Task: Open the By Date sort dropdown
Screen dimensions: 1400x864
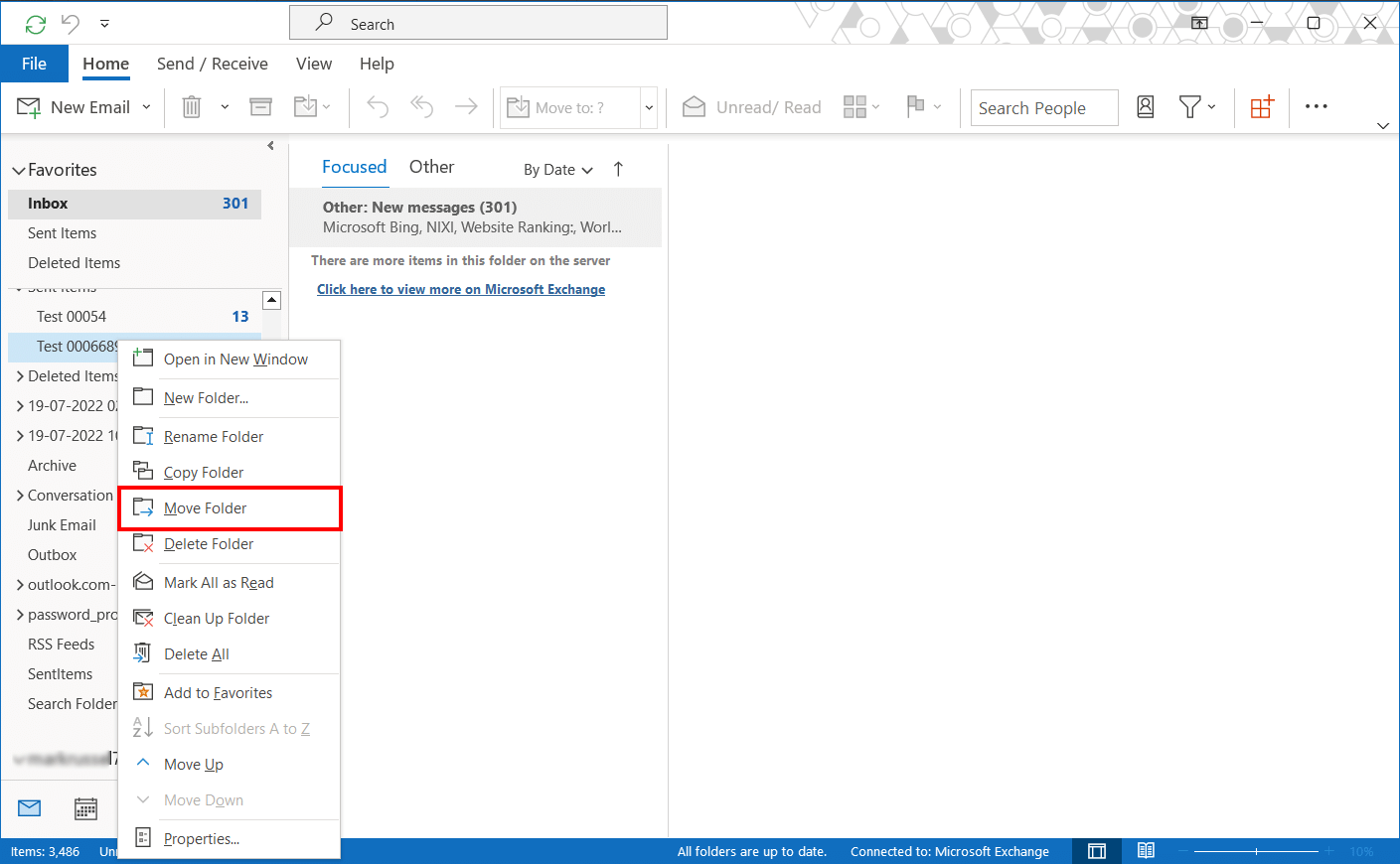Action: 557,170
